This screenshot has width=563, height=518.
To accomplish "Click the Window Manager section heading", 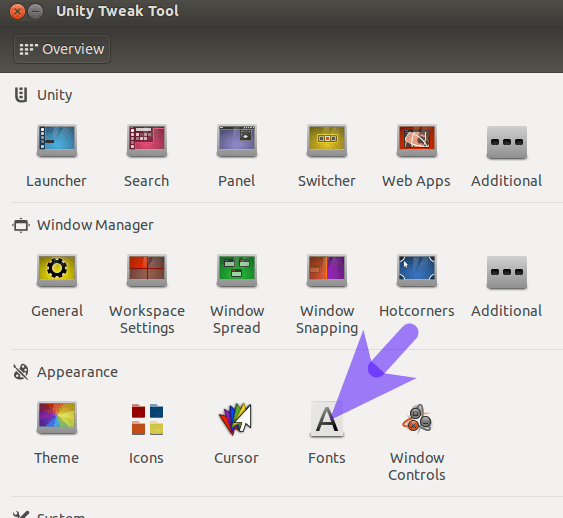I will [95, 225].
